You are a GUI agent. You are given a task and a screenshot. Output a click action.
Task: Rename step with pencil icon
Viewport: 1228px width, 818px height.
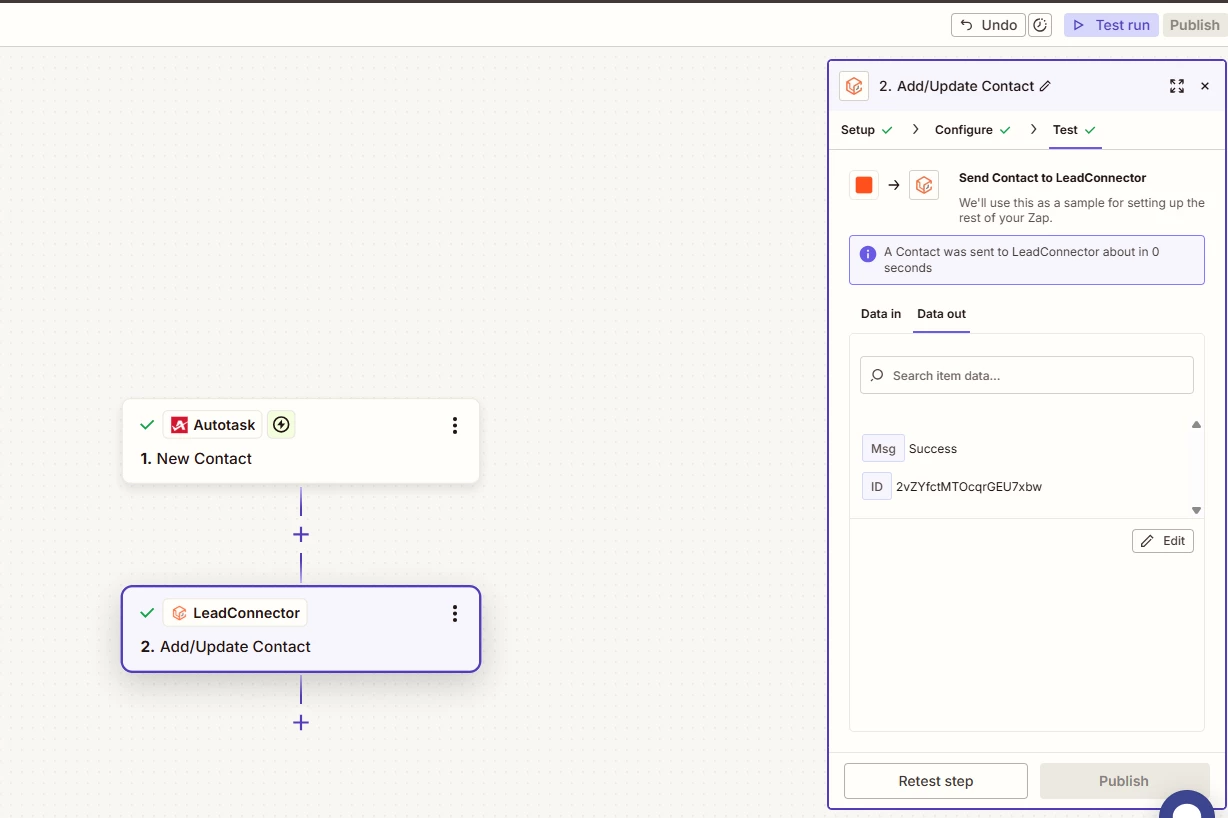pos(1045,86)
